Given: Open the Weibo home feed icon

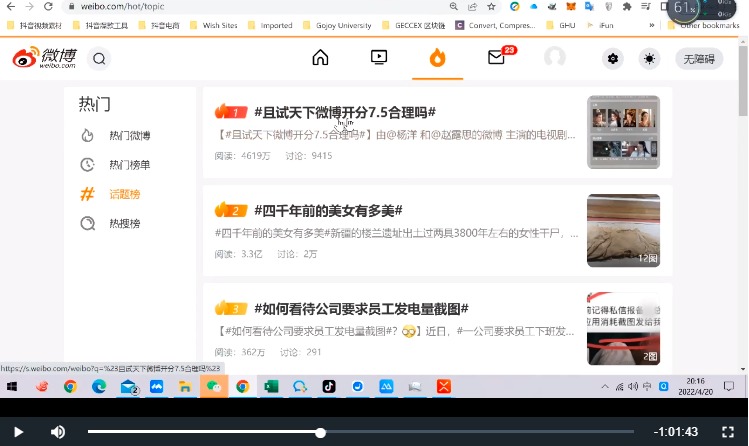Looking at the screenshot, I should (x=320, y=58).
